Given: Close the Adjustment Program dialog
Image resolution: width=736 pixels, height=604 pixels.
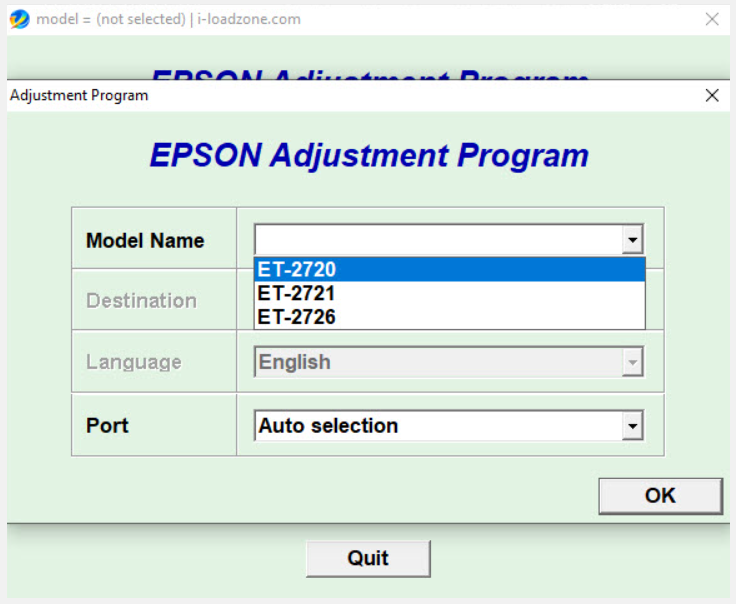Looking at the screenshot, I should tap(712, 95).
